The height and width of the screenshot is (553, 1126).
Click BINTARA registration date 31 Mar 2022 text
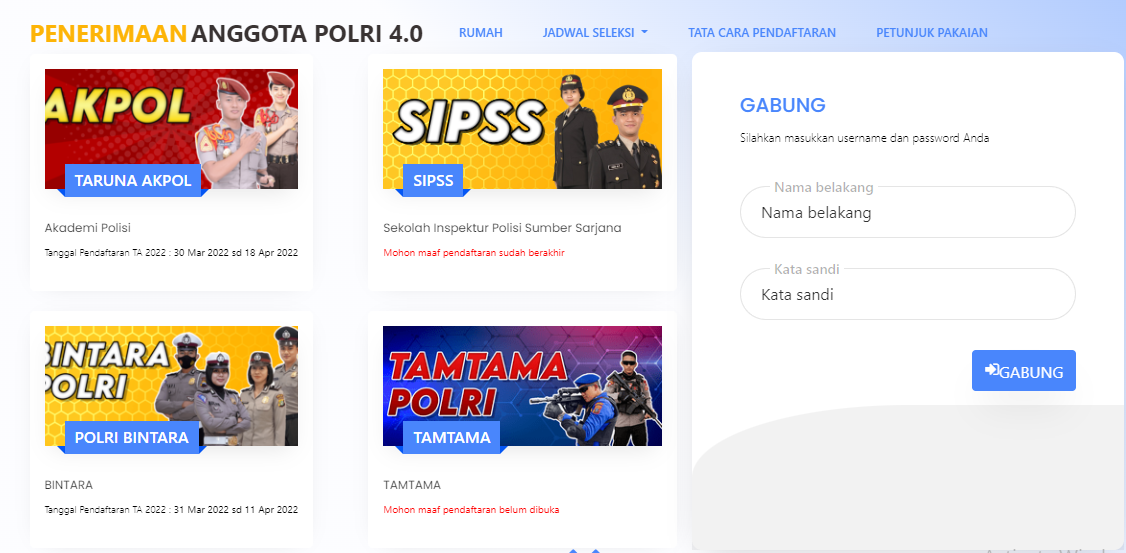171,510
